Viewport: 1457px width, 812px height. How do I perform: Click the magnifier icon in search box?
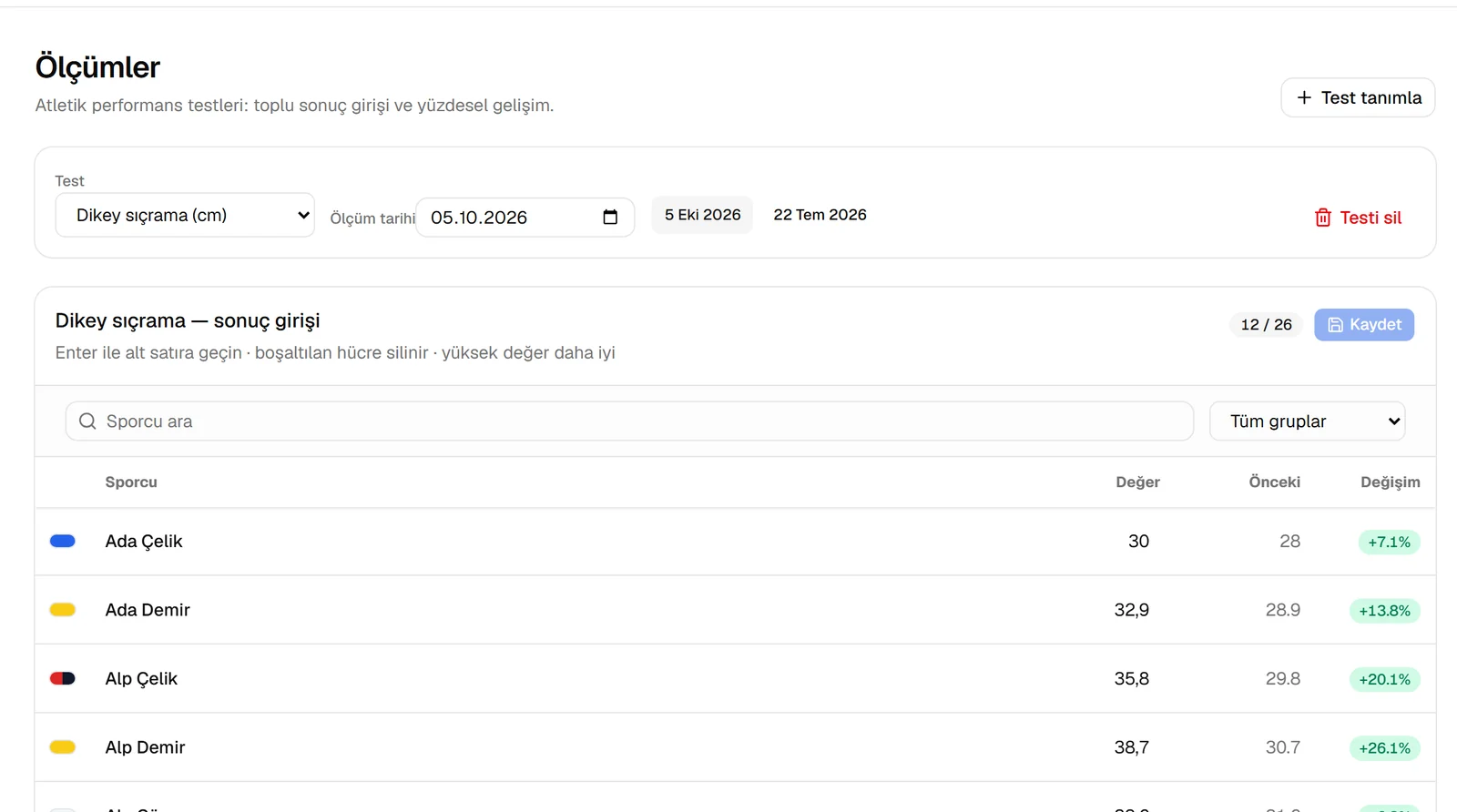[x=87, y=421]
